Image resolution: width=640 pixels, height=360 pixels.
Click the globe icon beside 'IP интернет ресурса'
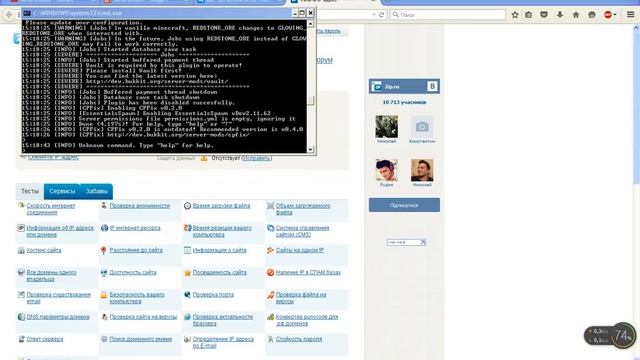tap(104, 228)
